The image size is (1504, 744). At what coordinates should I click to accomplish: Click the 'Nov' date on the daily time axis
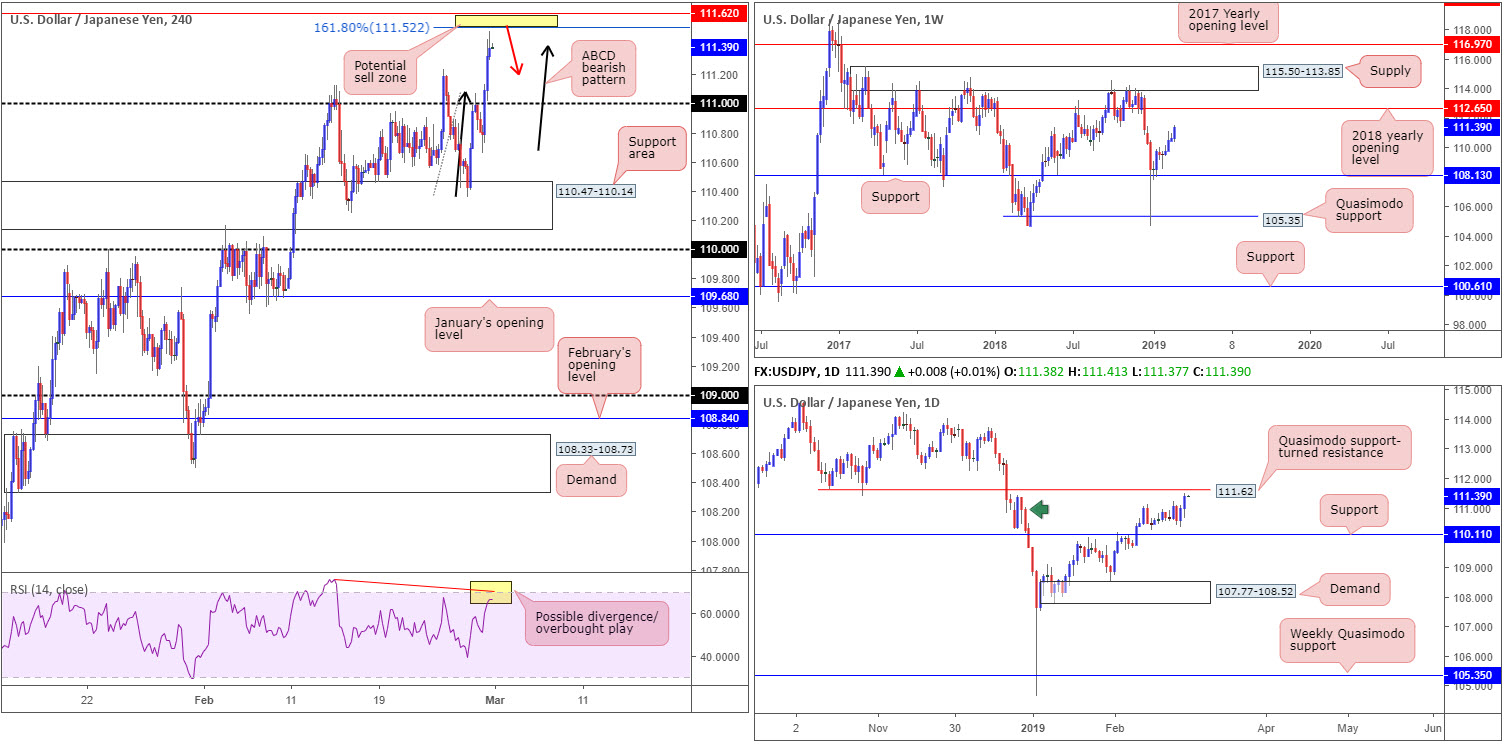(x=877, y=727)
